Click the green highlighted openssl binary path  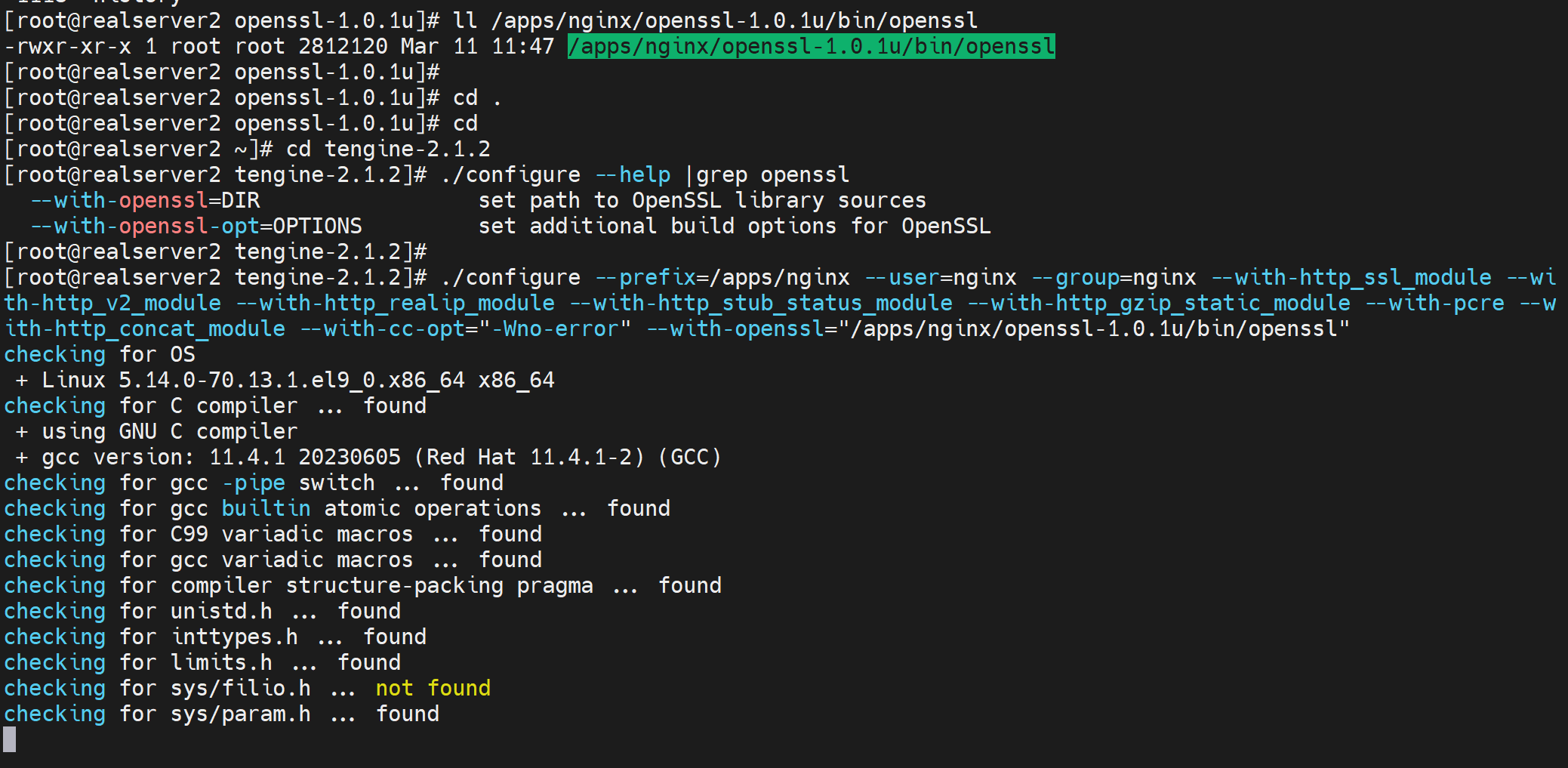(x=811, y=47)
